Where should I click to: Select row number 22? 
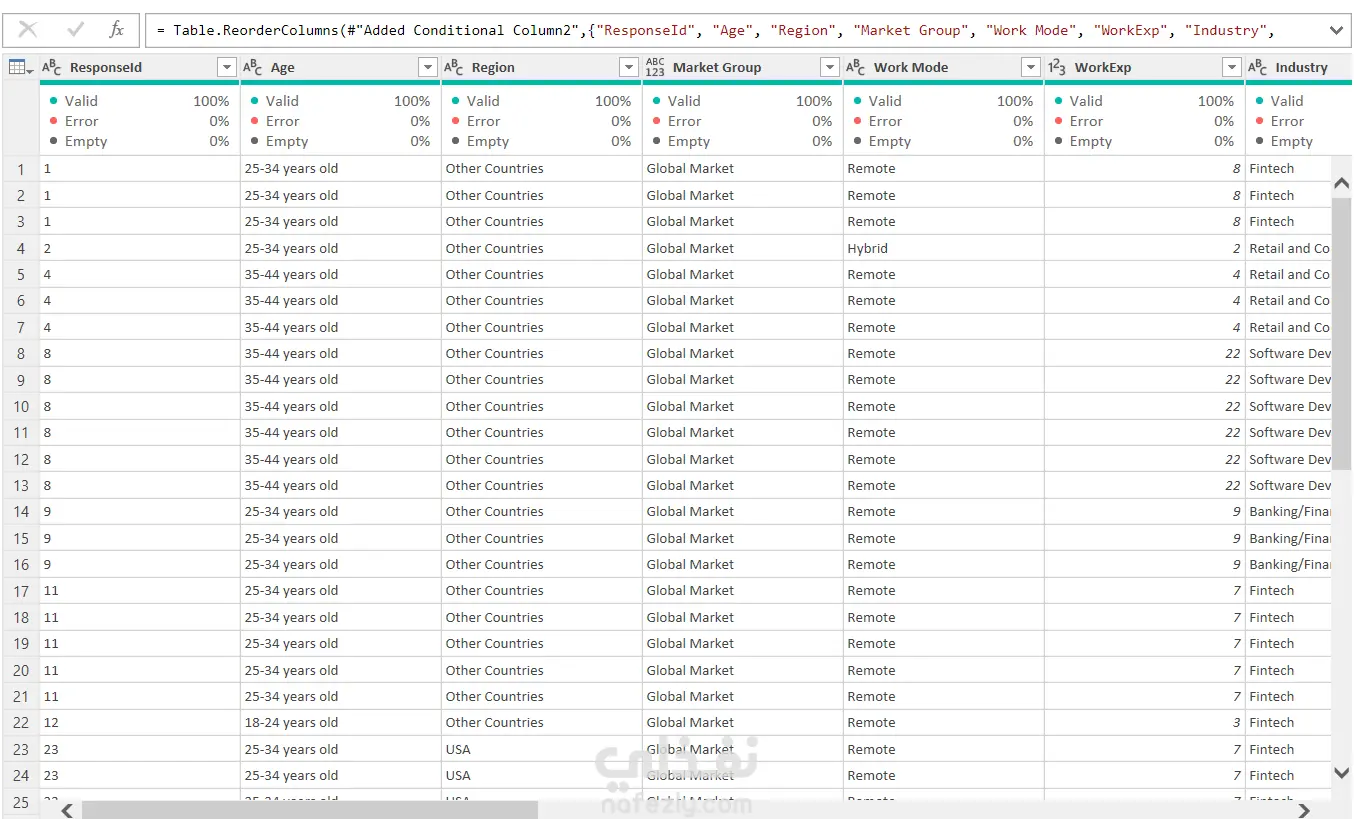point(21,722)
